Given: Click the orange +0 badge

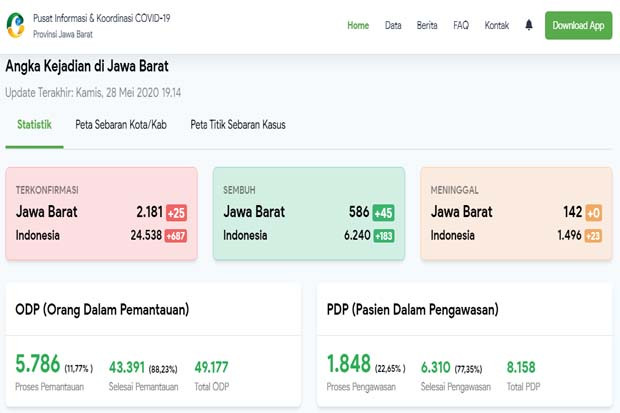Looking at the screenshot, I should (594, 213).
